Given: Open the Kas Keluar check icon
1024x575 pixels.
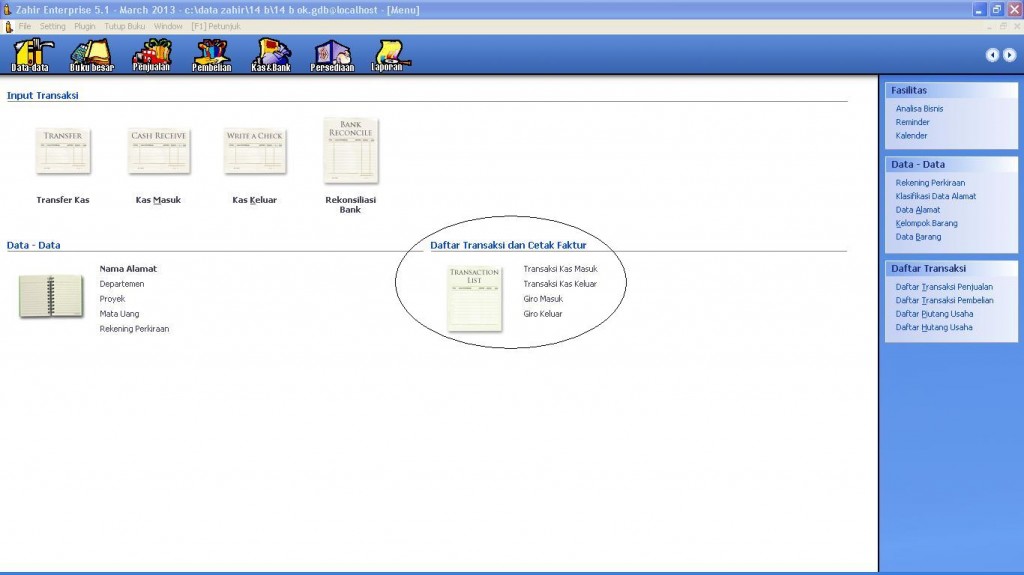Looking at the screenshot, I should [255, 151].
